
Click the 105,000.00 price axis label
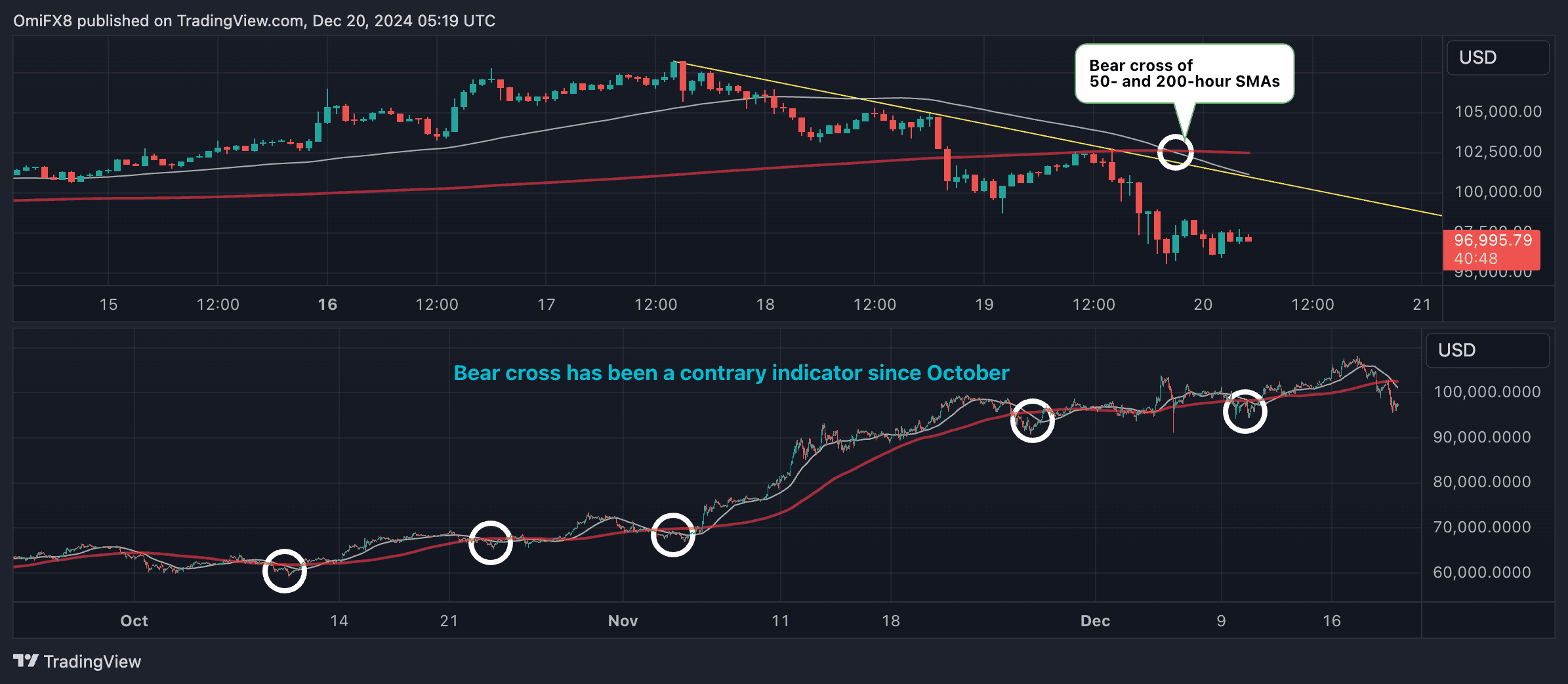1498,112
